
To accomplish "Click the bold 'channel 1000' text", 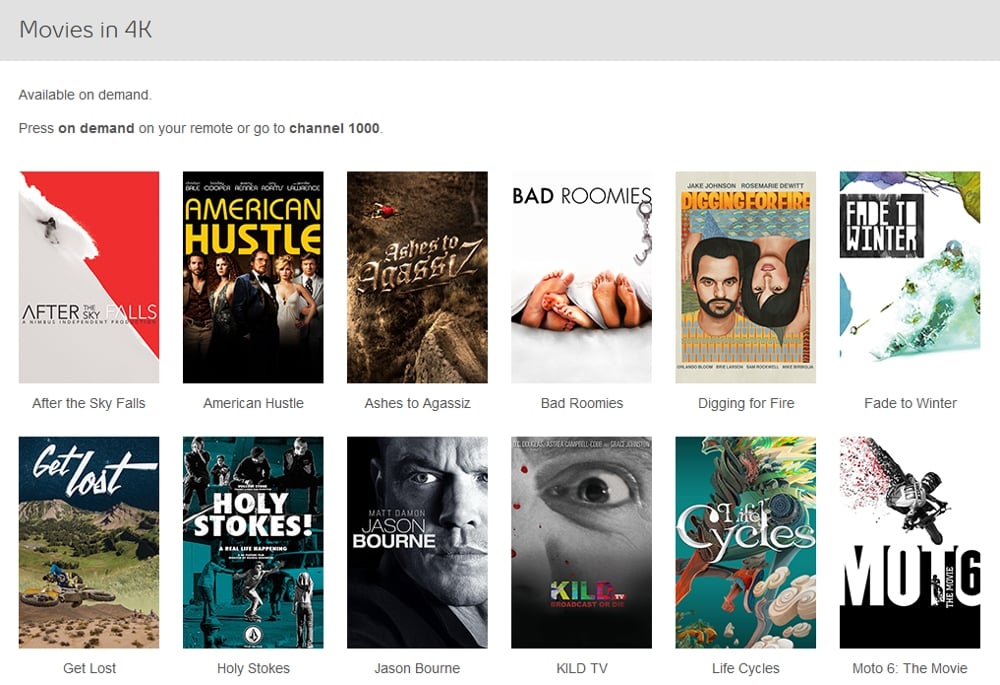I will (x=334, y=128).
